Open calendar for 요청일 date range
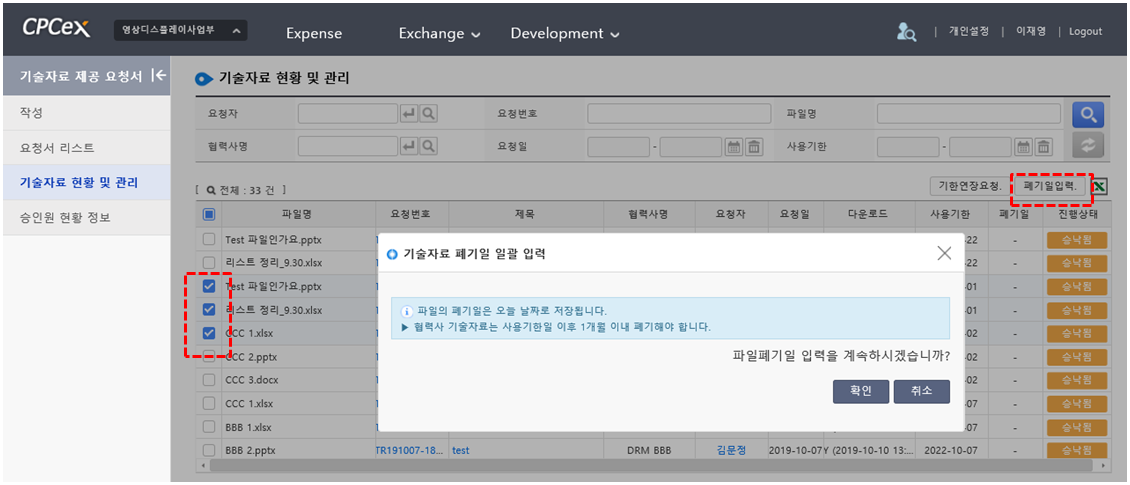The width and height of the screenshot is (1130, 485). [734, 147]
